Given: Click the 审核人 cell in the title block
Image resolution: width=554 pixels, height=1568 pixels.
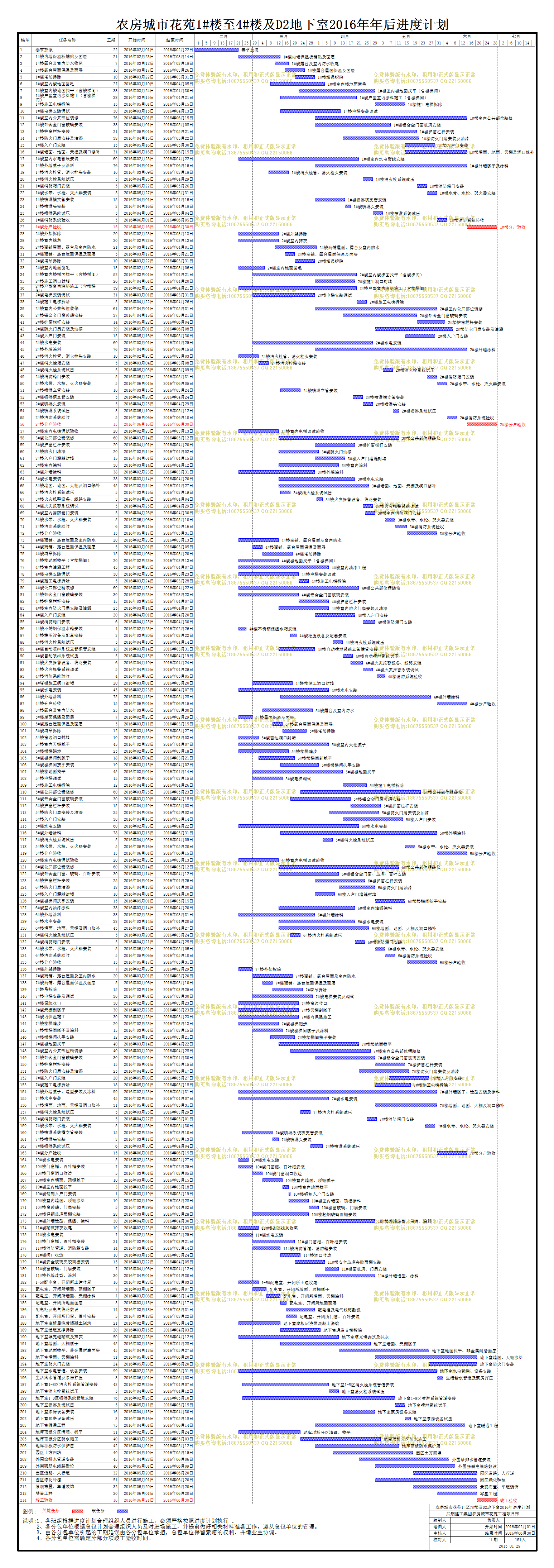Looking at the screenshot, I should (440, 1534).
